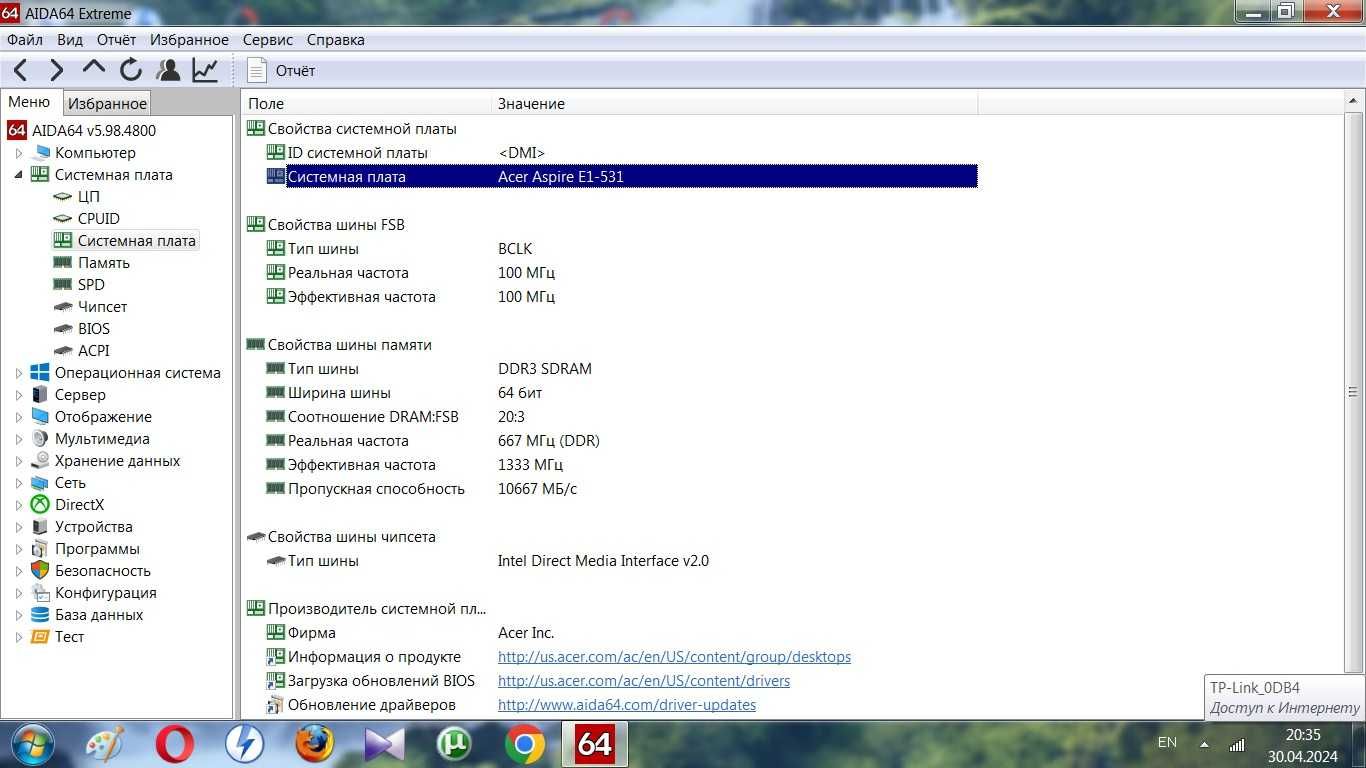
Task: Open the graph chart icon in the toolbar
Action: pos(205,70)
